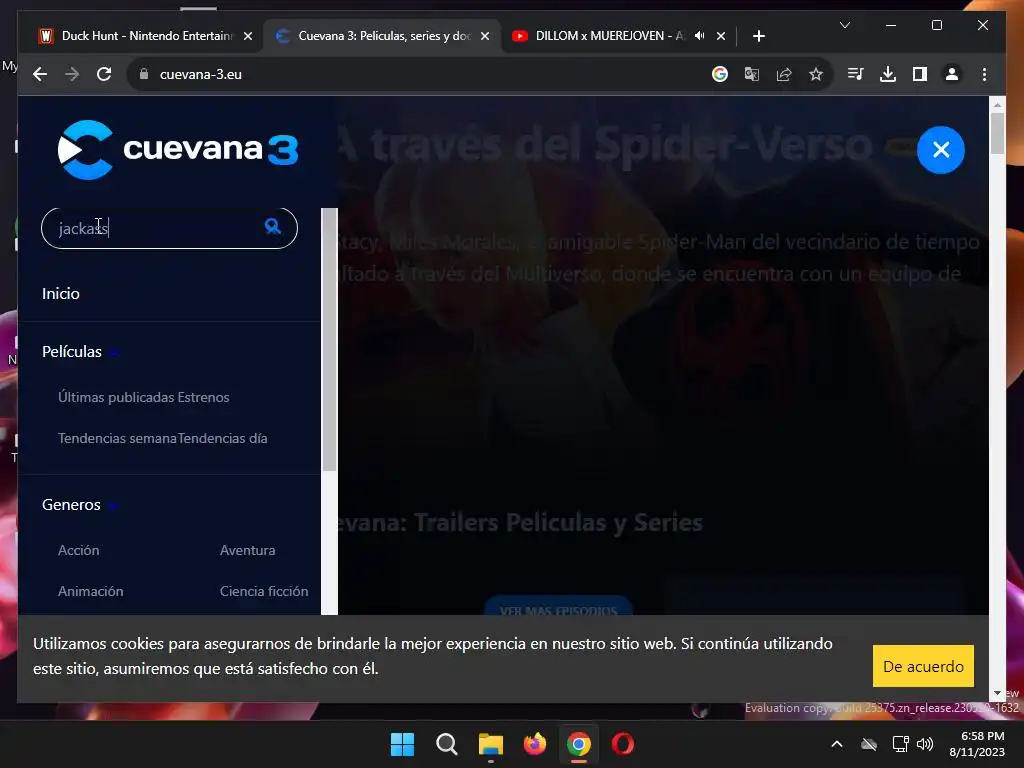Click the search field containing jackass
The height and width of the screenshot is (768, 1024).
tap(169, 228)
